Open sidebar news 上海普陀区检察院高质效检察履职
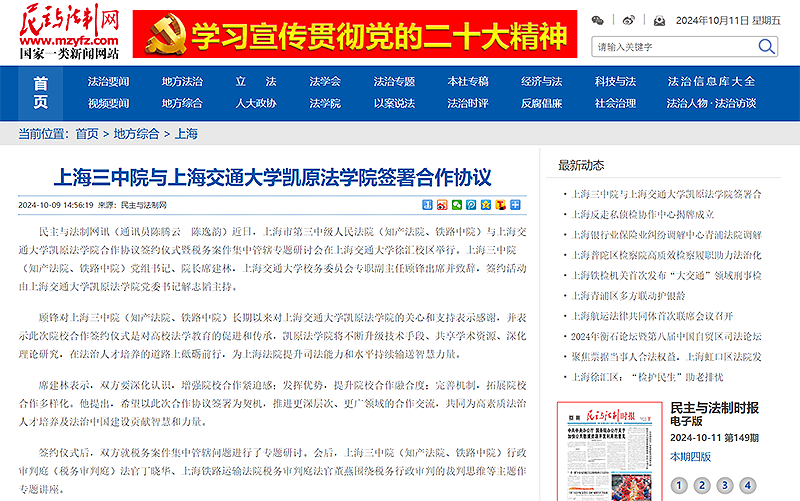 tap(666, 255)
